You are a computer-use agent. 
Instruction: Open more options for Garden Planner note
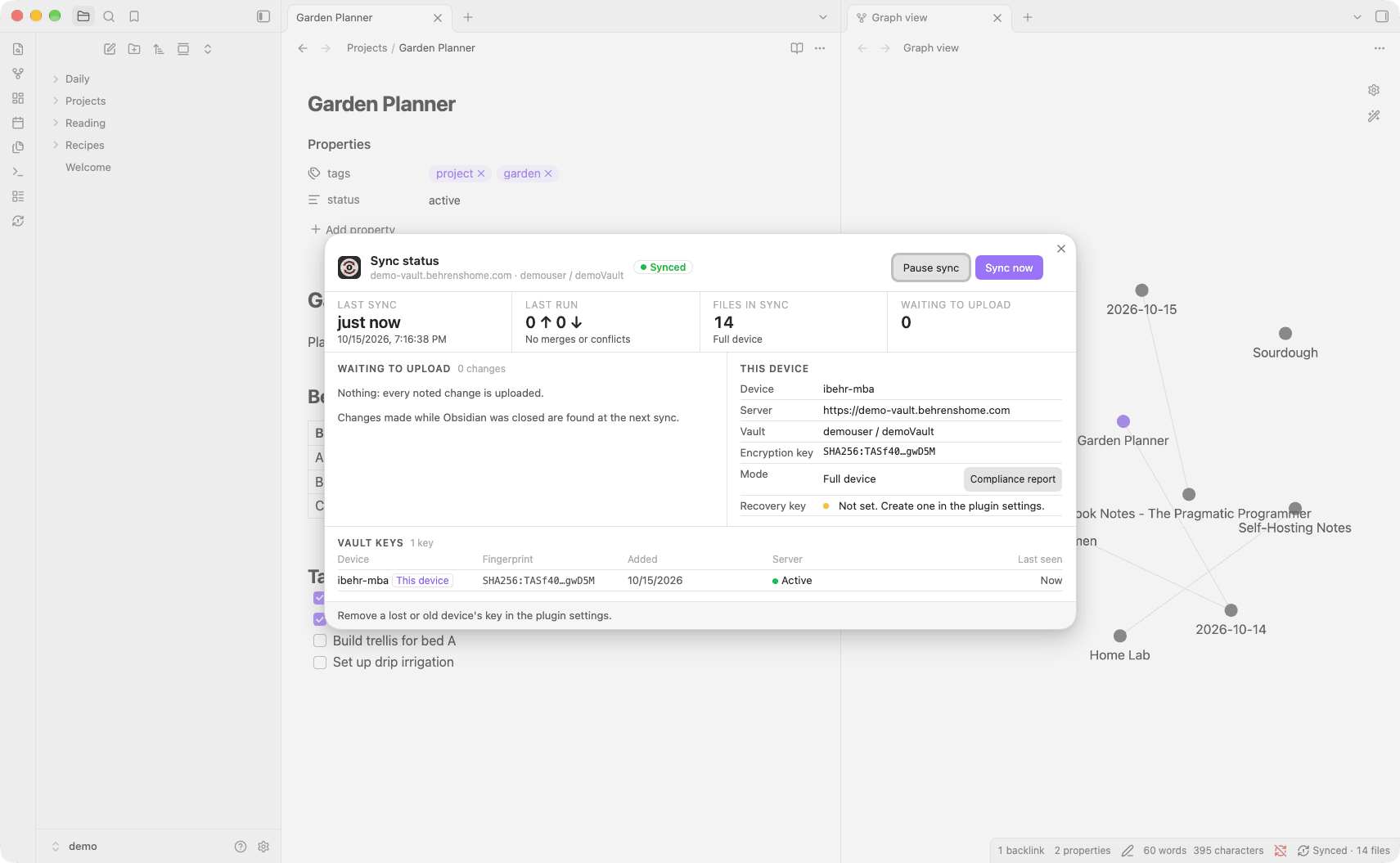click(x=820, y=48)
